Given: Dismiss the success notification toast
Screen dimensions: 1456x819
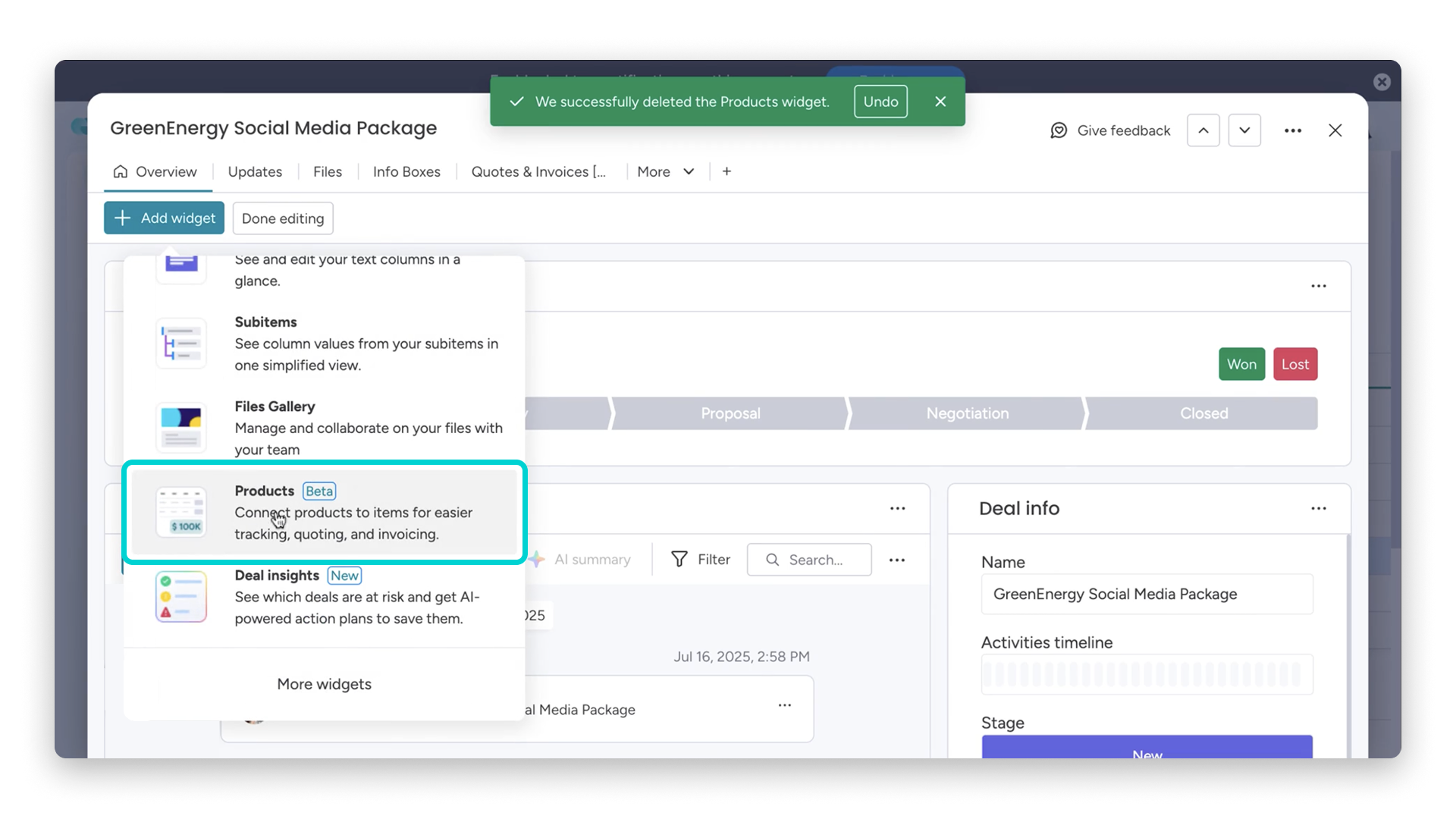Looking at the screenshot, I should tap(940, 102).
